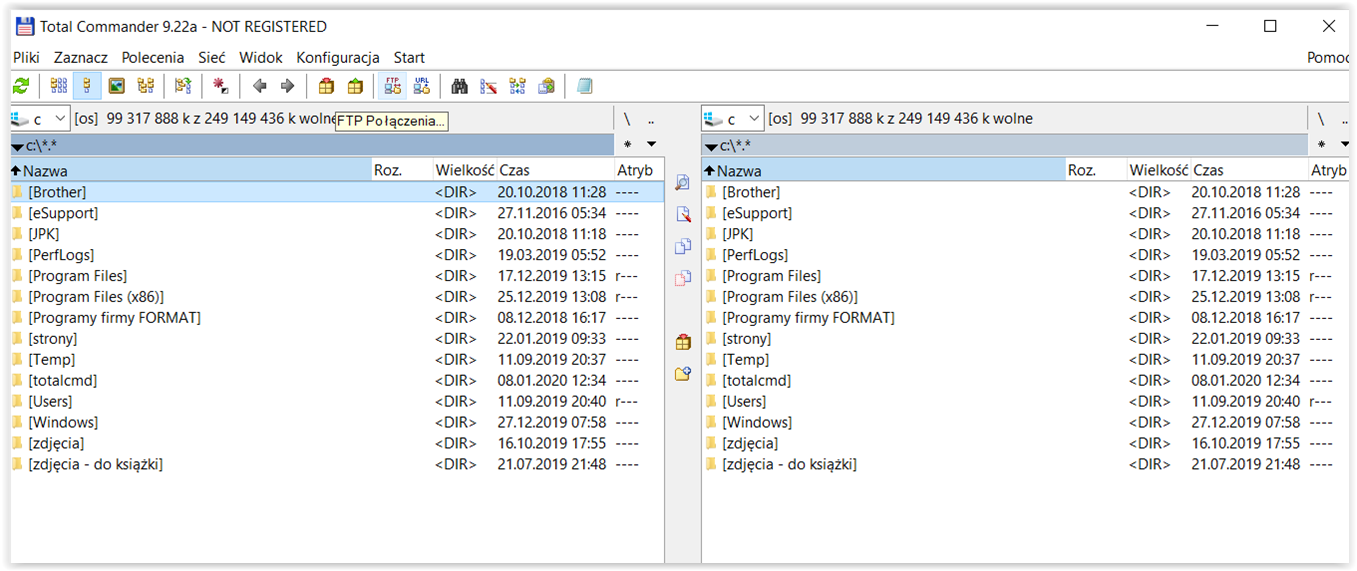This screenshot has height=571, width=1357.
Task: Click the multi-rename tool icon
Action: point(488,87)
